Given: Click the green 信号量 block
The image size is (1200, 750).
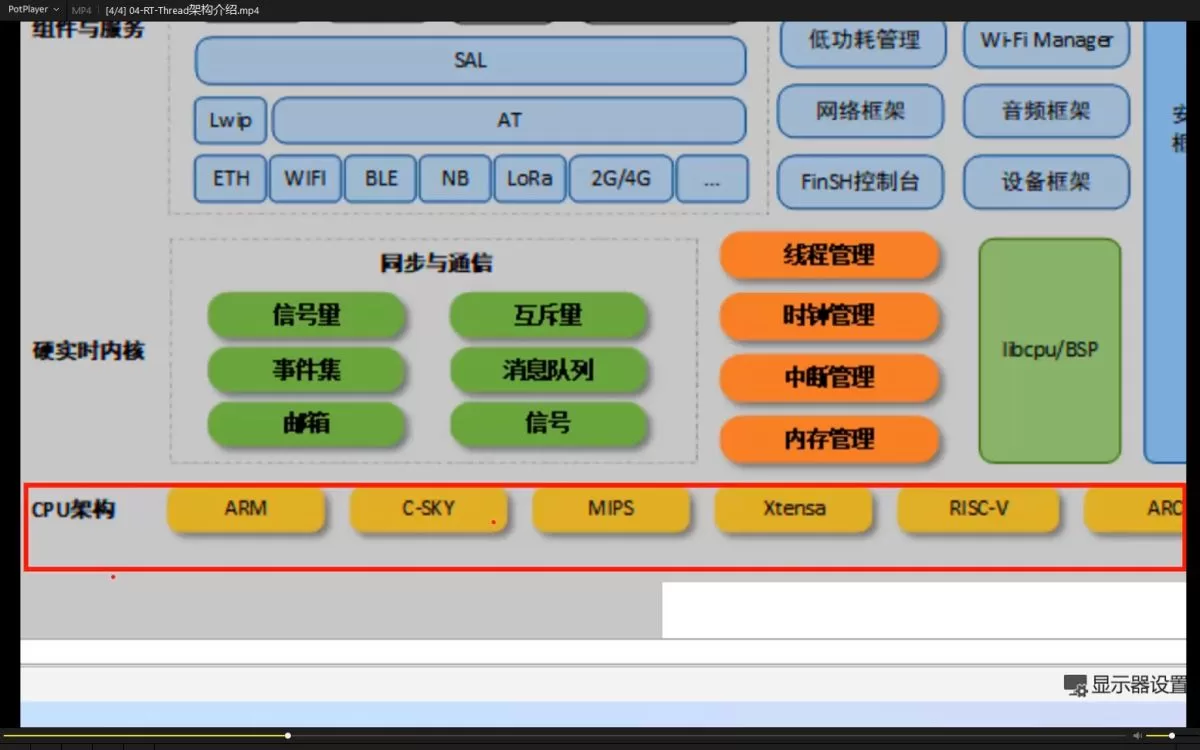Looking at the screenshot, I should [306, 316].
